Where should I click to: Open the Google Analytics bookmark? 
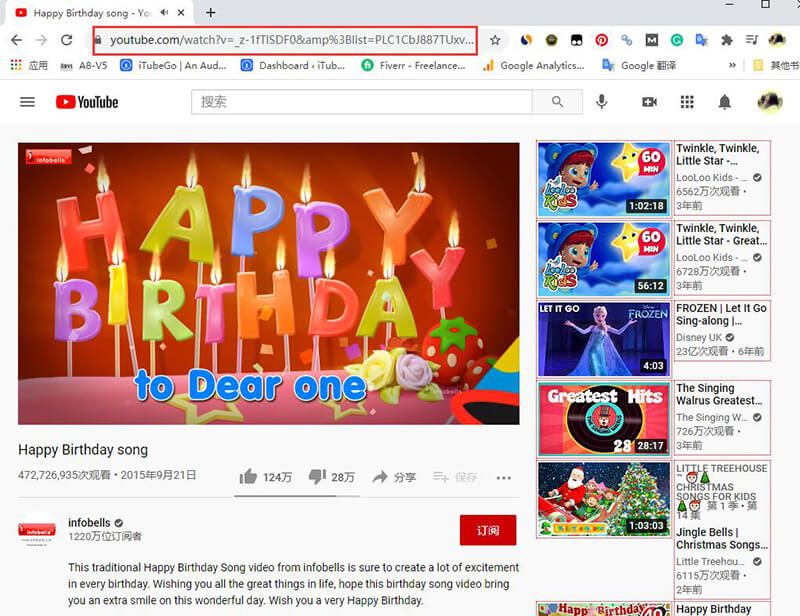534,65
